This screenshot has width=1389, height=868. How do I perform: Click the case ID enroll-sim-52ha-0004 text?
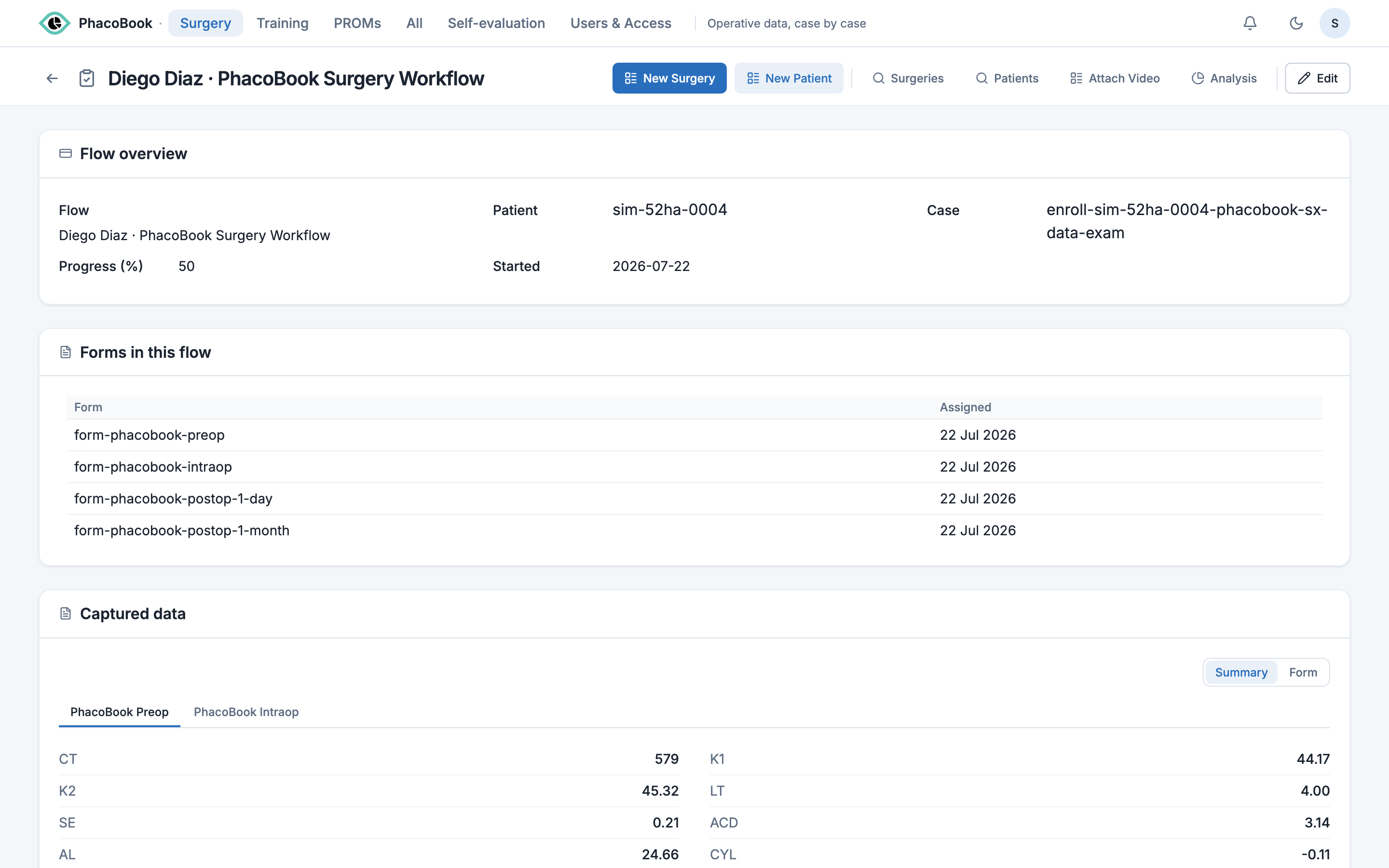(x=1187, y=221)
